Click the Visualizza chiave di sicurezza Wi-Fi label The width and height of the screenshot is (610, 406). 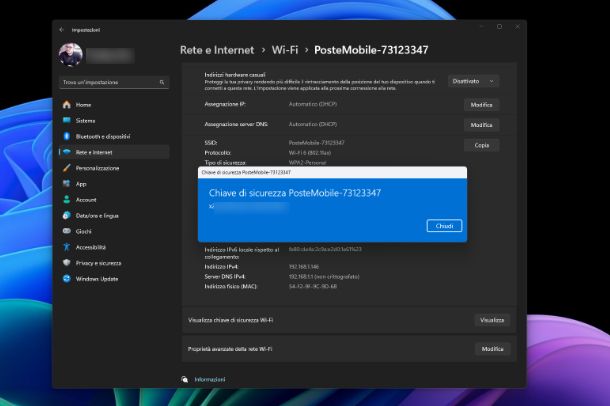pos(230,320)
